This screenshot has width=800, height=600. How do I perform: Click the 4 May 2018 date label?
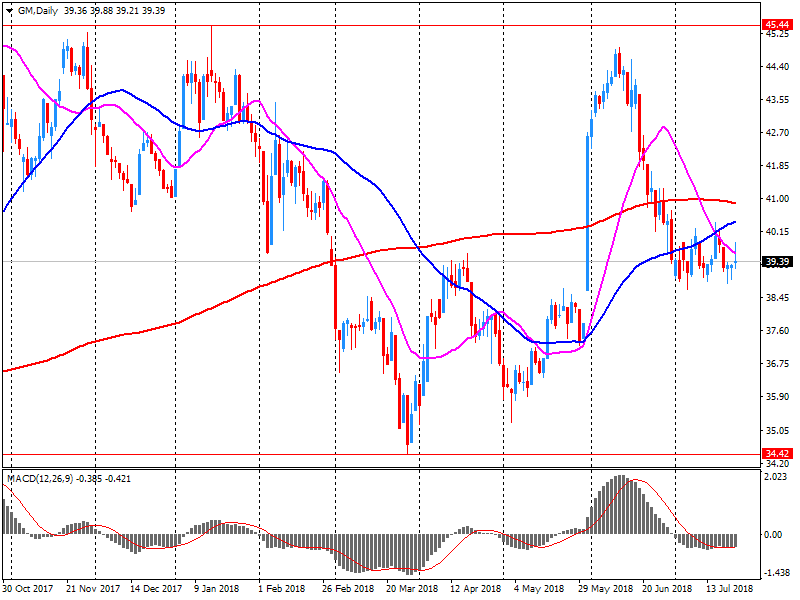pyautogui.click(x=537, y=588)
